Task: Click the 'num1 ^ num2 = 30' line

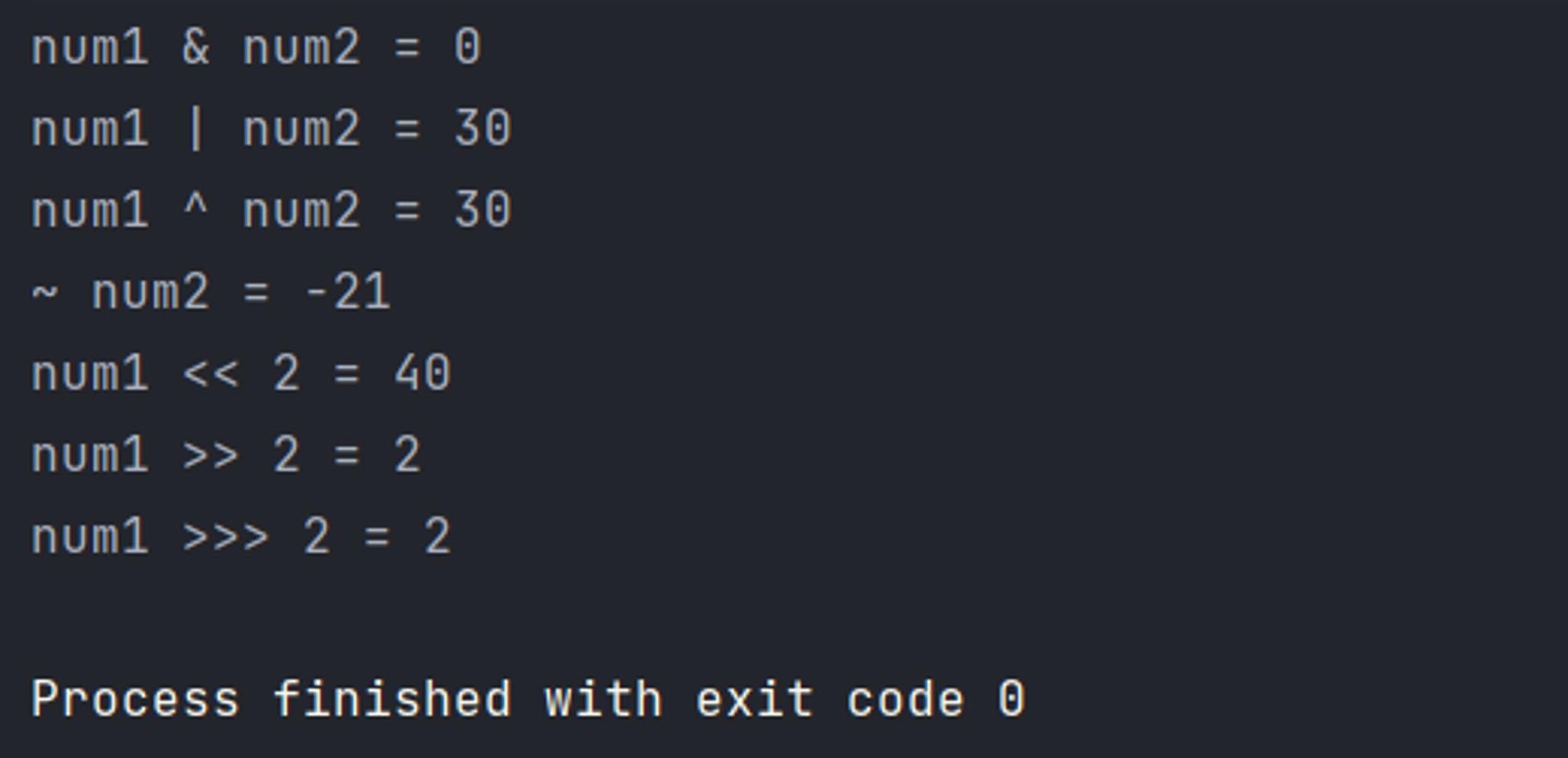Action: click(x=271, y=210)
